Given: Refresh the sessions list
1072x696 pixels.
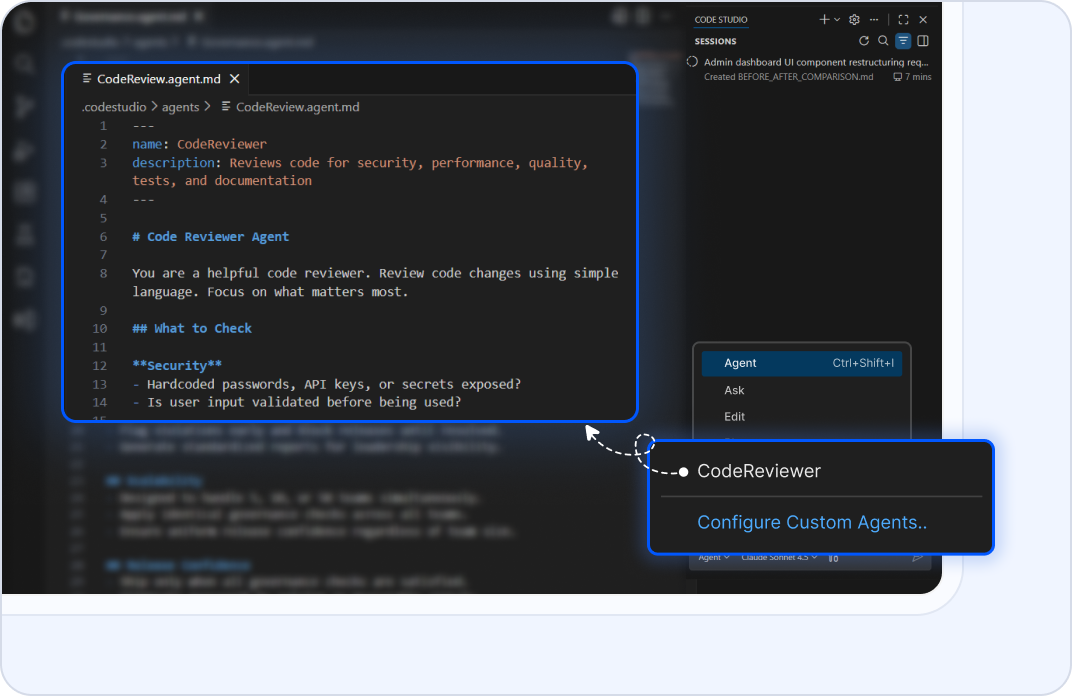Looking at the screenshot, I should coord(864,41).
